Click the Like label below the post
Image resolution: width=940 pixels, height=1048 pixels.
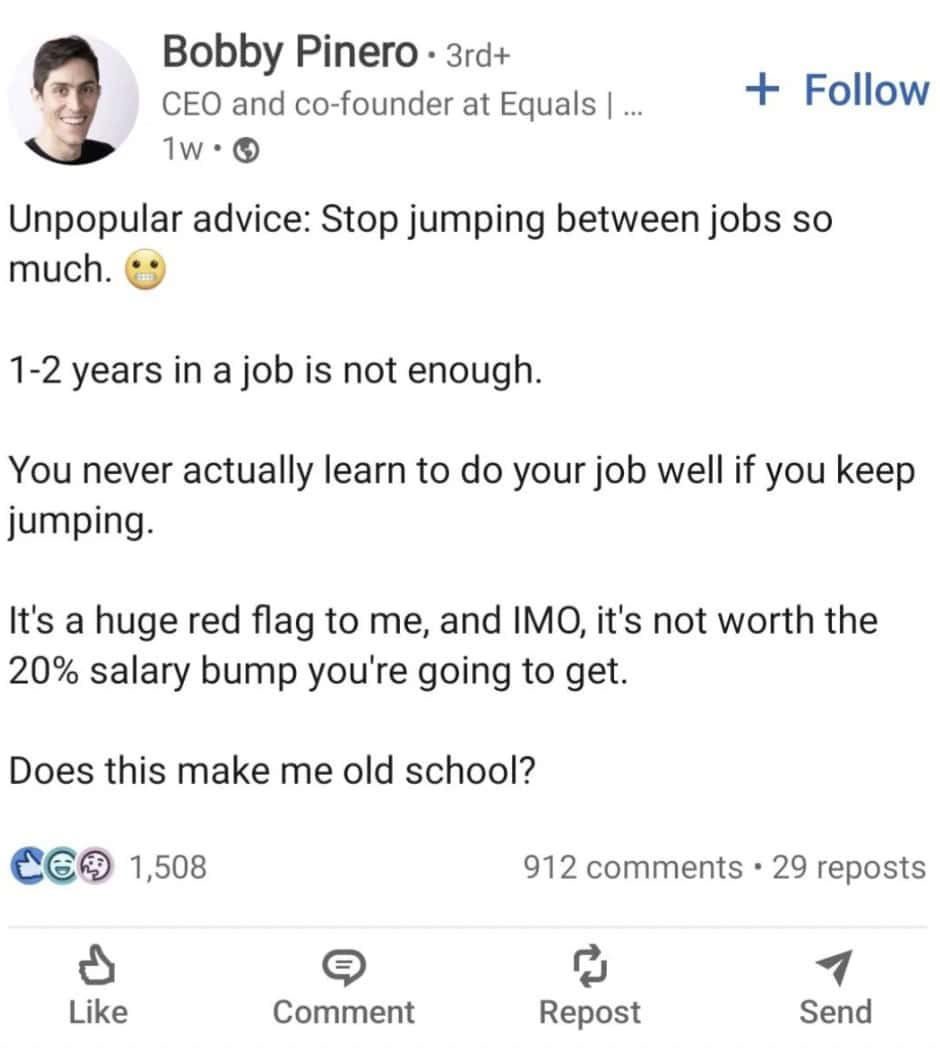(x=97, y=1010)
